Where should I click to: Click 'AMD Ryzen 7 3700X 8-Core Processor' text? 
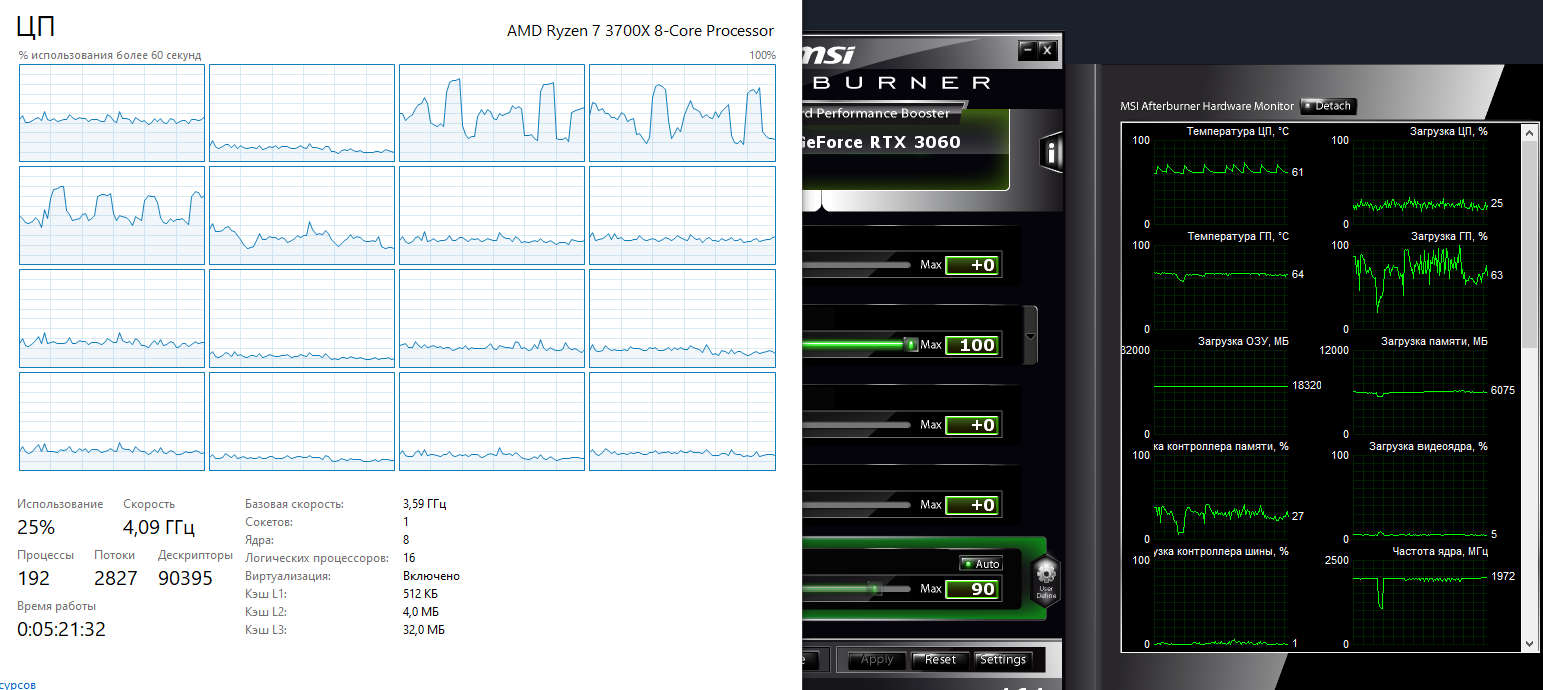coord(641,31)
